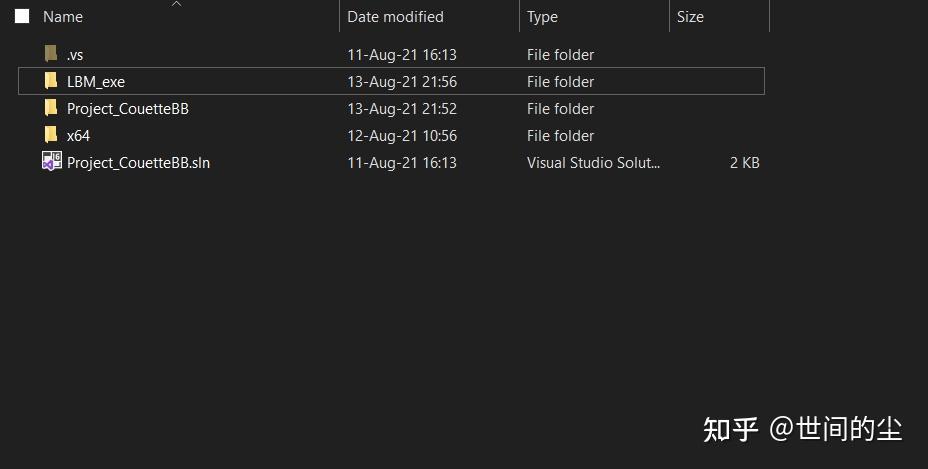928x469 pixels.
Task: Click the Size column header
Action: 690,17
